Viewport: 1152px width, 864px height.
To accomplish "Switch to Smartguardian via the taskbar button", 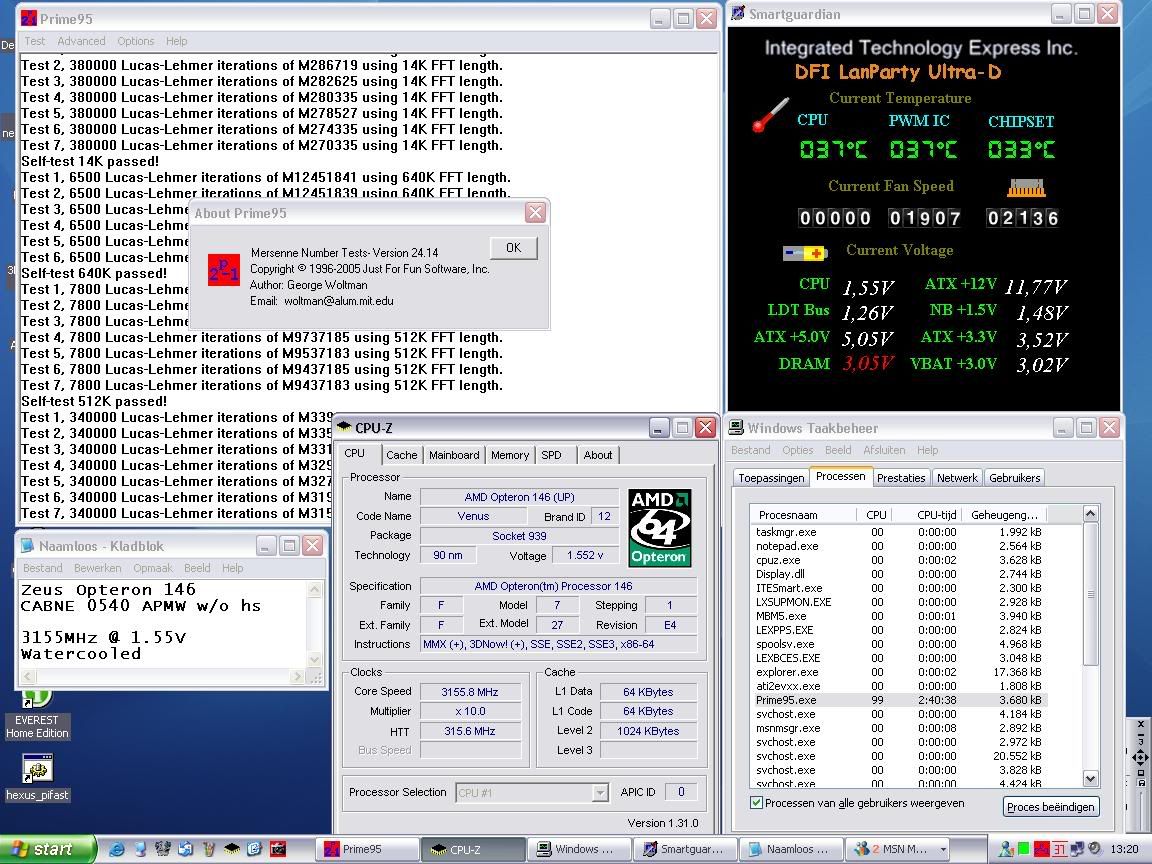I will coord(685,849).
